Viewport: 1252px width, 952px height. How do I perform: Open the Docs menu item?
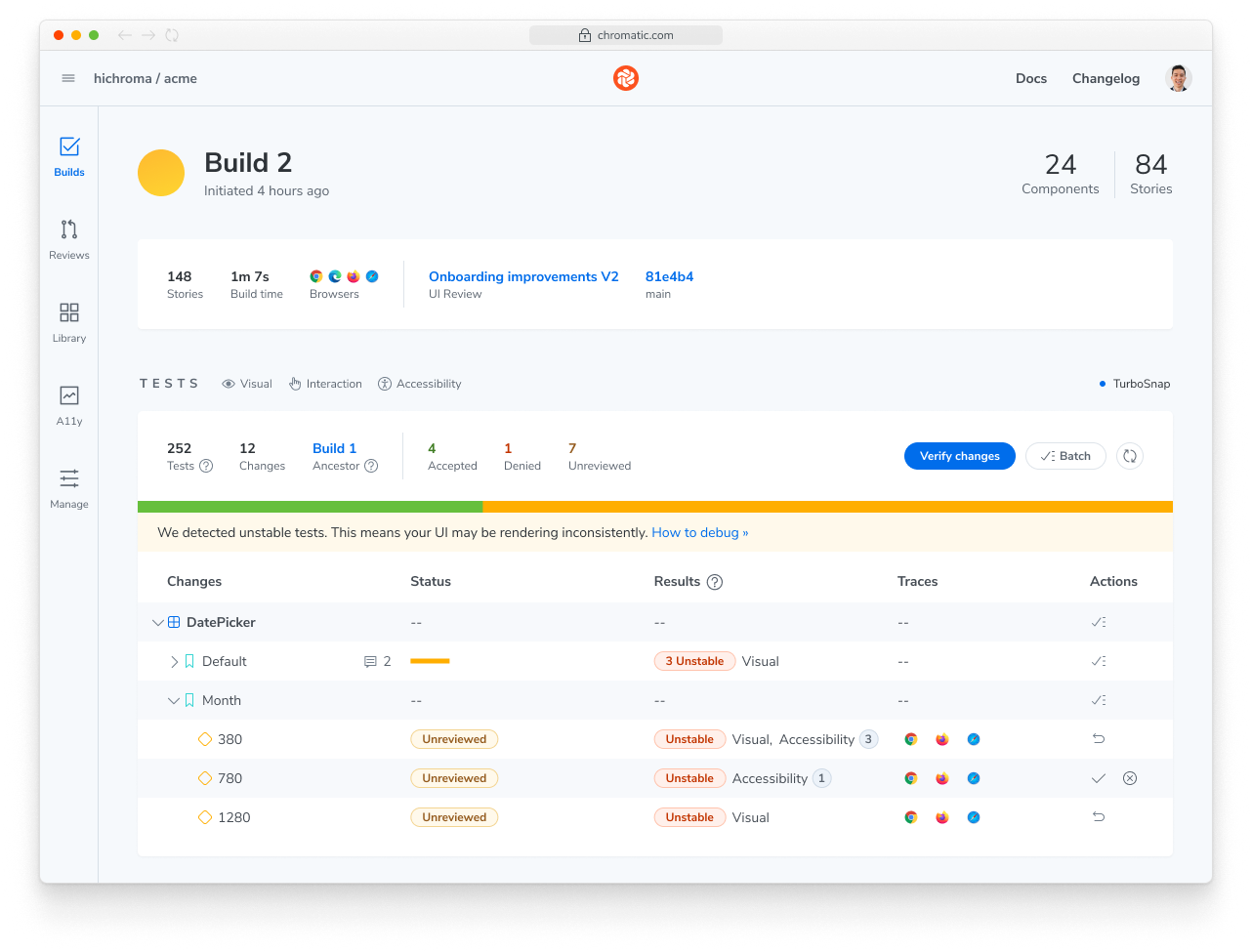point(1030,78)
